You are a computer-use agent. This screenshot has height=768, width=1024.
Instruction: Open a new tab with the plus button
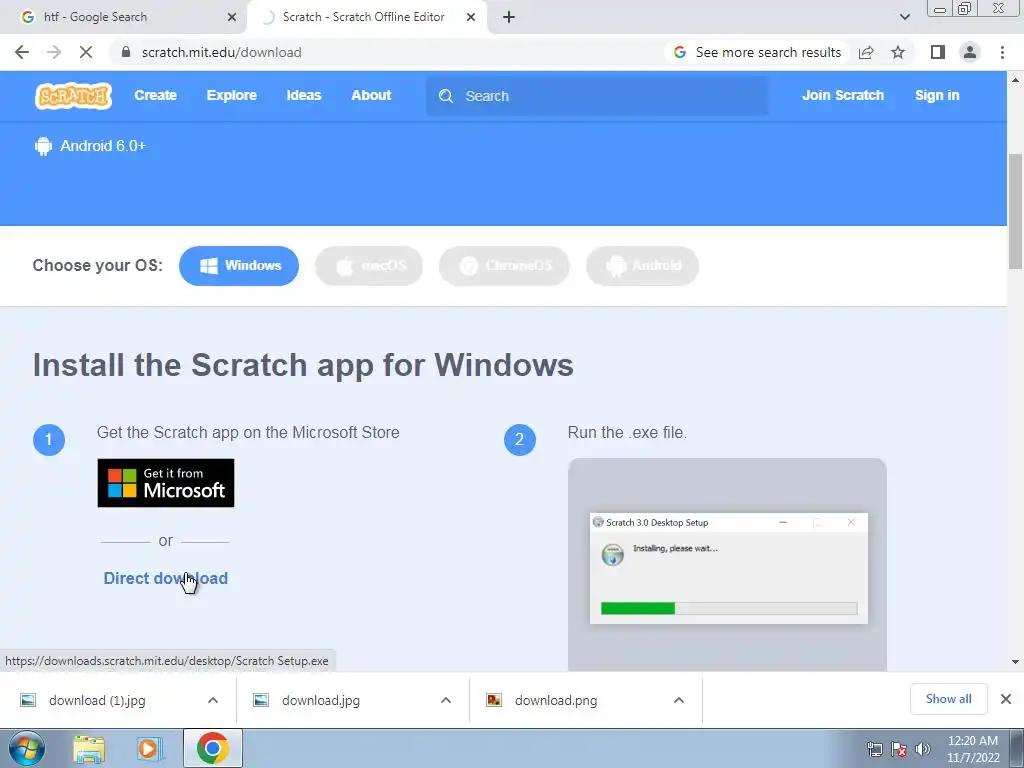[x=509, y=17]
